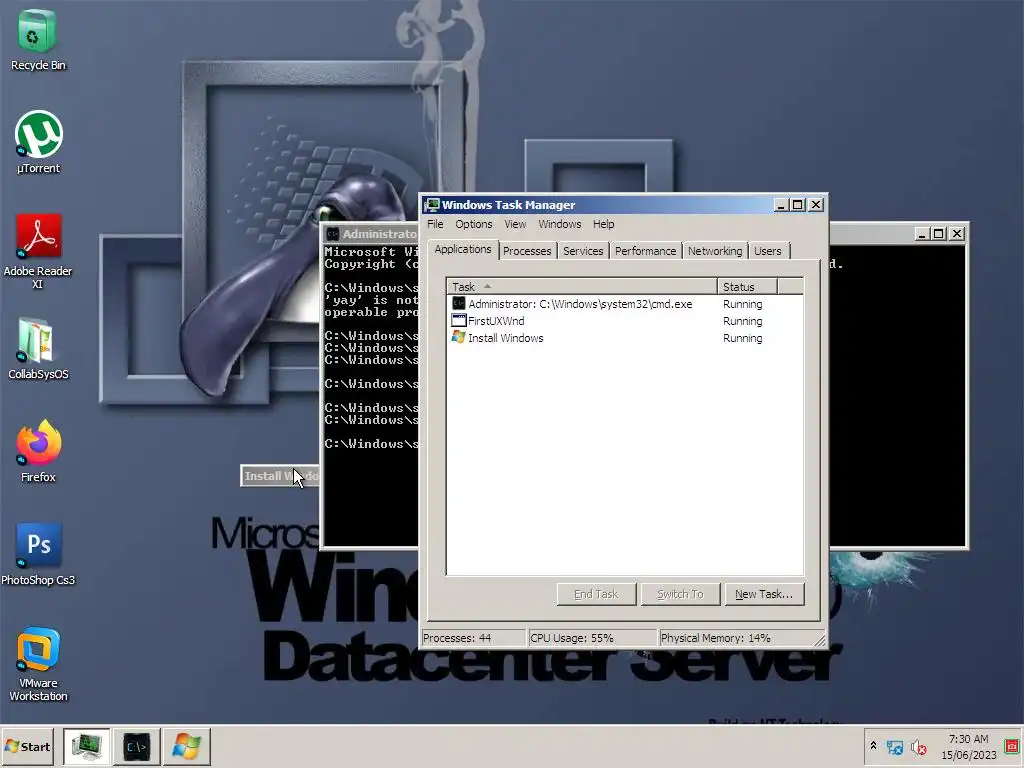Click the cmd.exe task row icon

458,304
